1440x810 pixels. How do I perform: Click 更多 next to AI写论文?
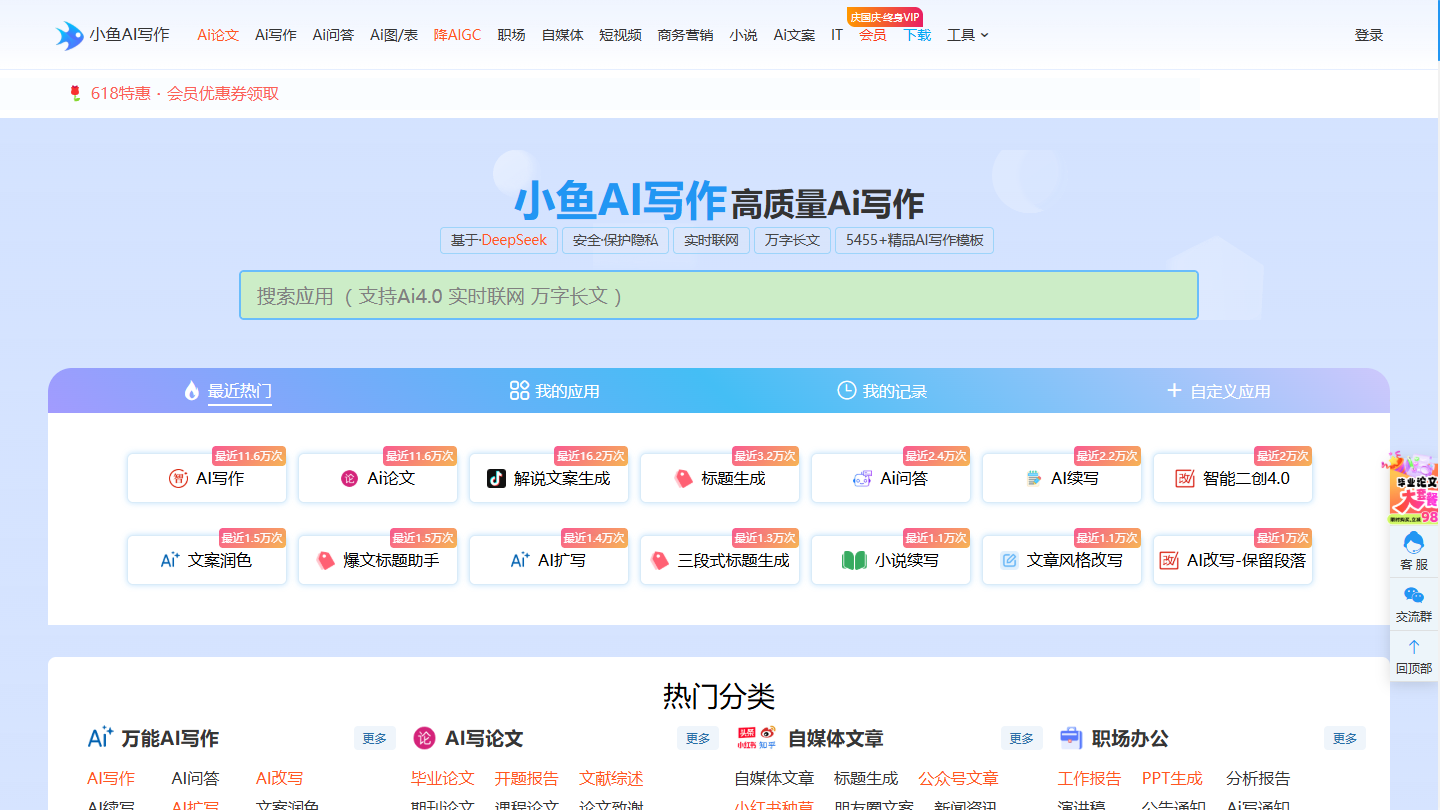[698, 739]
